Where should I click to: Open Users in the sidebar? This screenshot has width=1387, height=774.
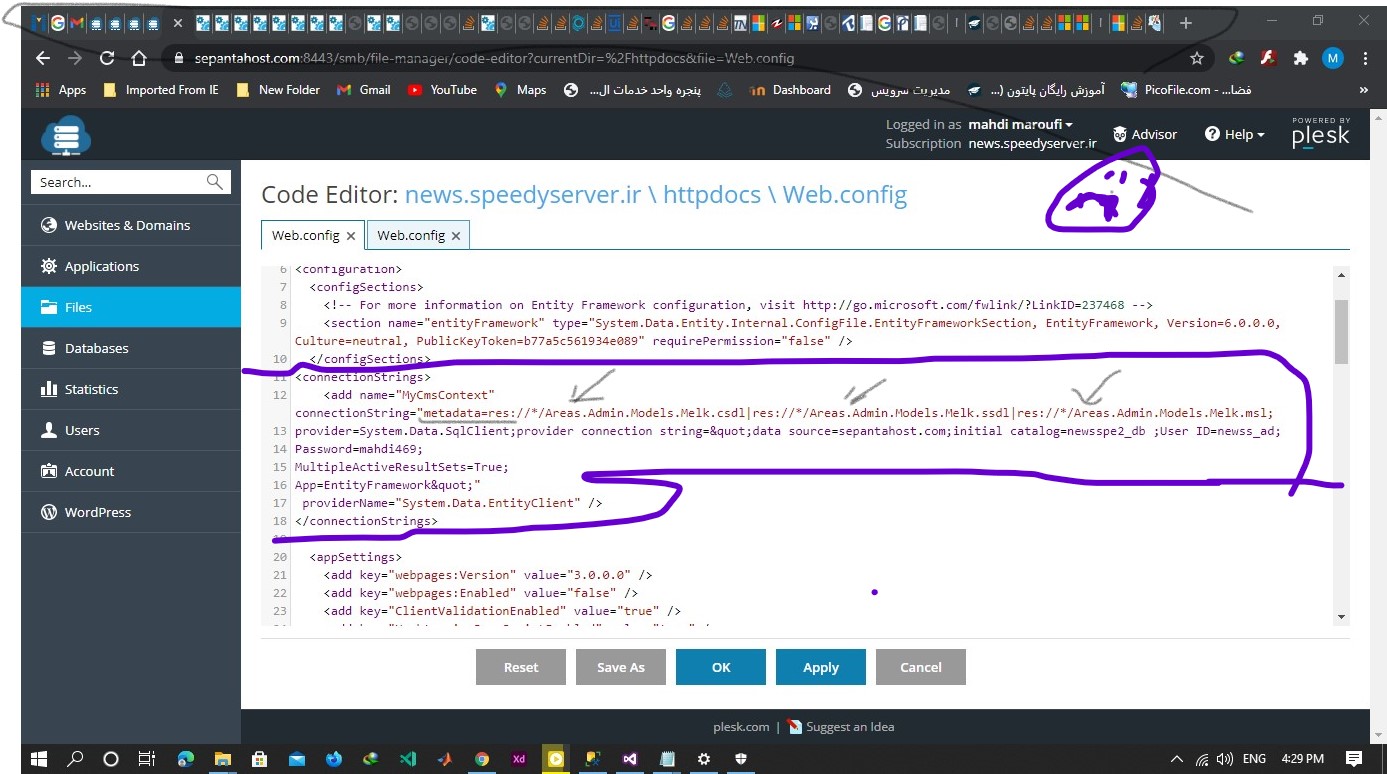point(131,430)
